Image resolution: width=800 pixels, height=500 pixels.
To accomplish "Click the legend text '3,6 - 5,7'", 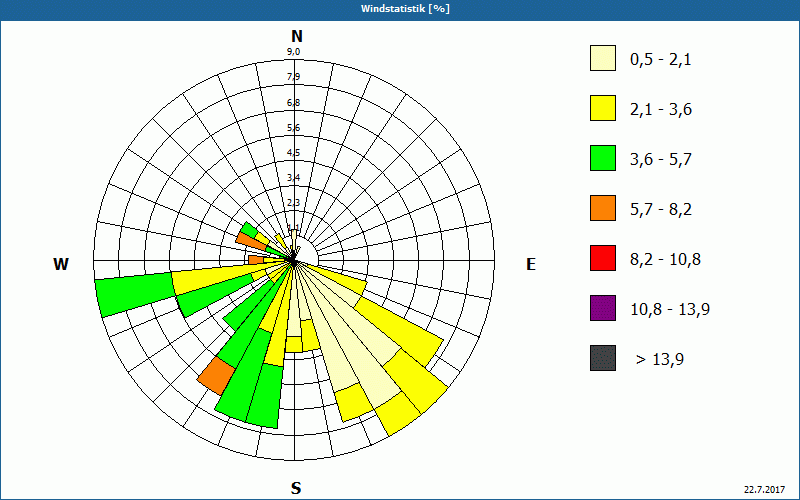I will click(661, 160).
